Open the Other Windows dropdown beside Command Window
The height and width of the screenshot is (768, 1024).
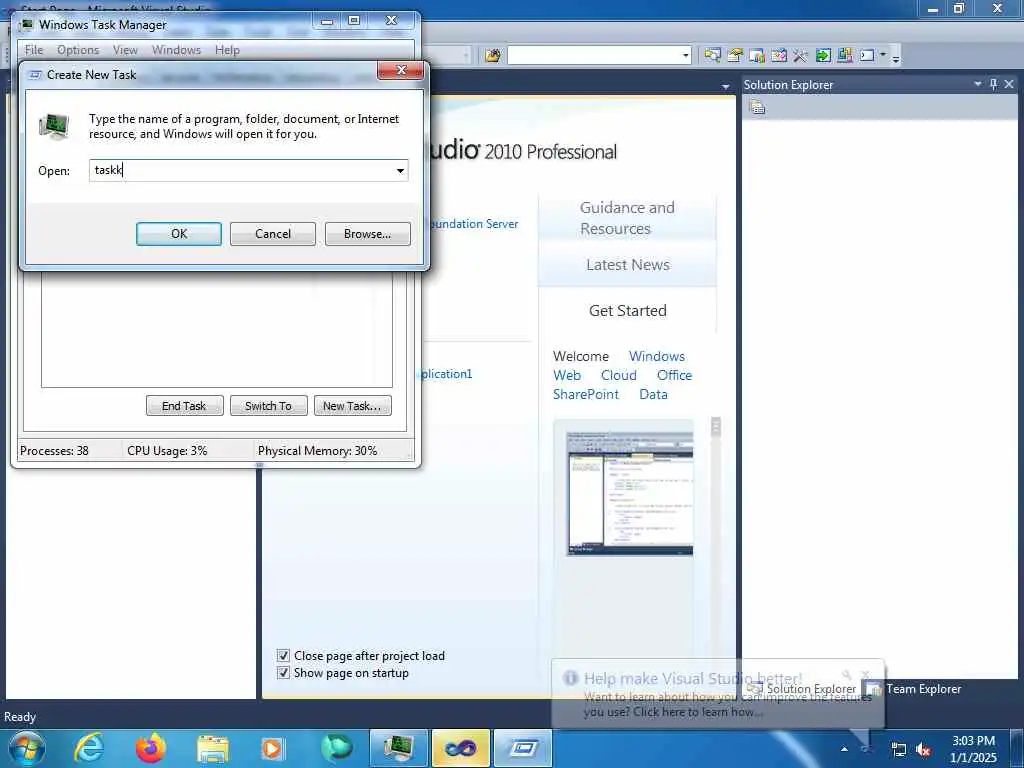pyautogui.click(x=883, y=56)
